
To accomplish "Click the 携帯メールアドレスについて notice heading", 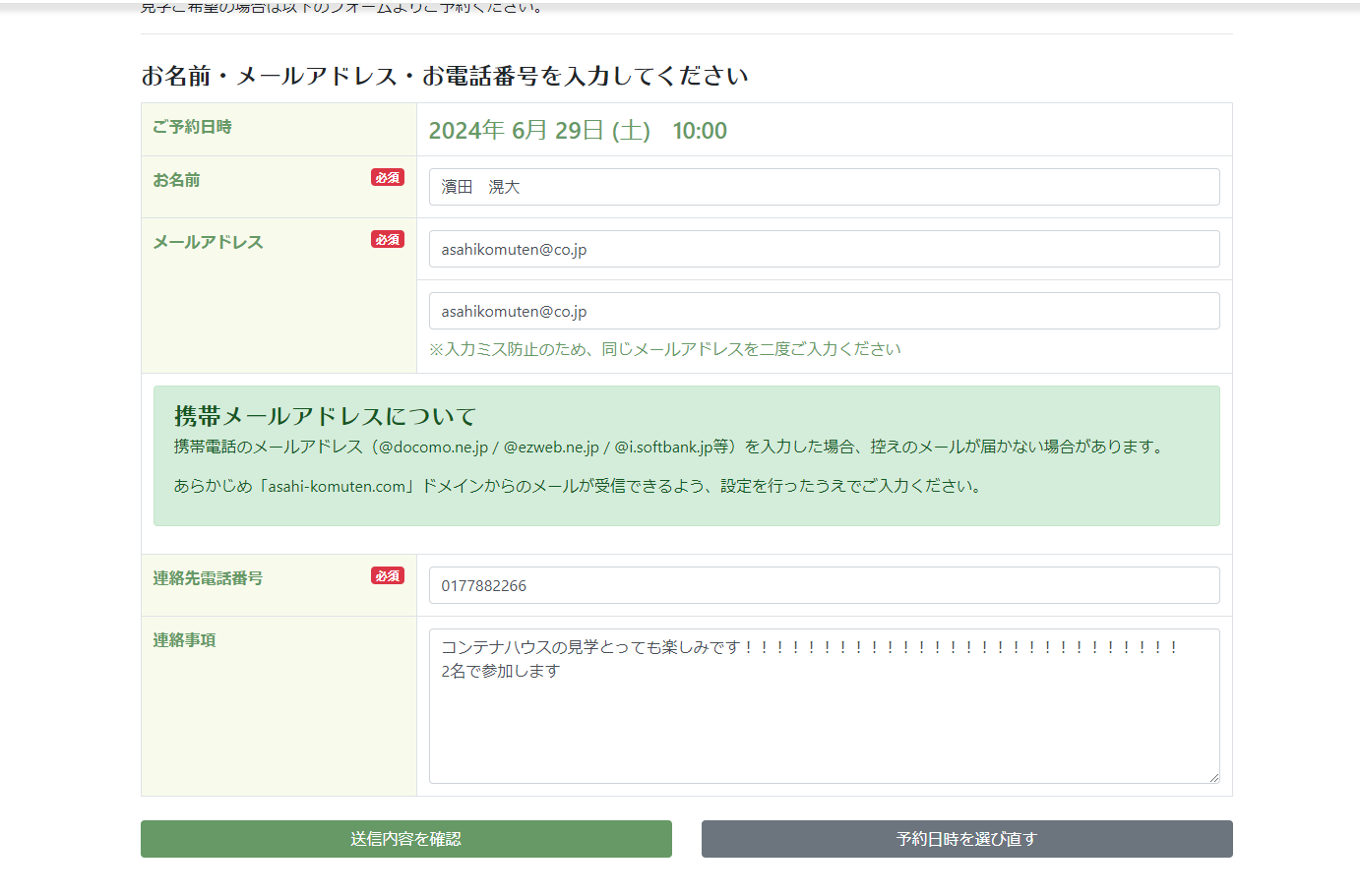I will [x=325, y=416].
